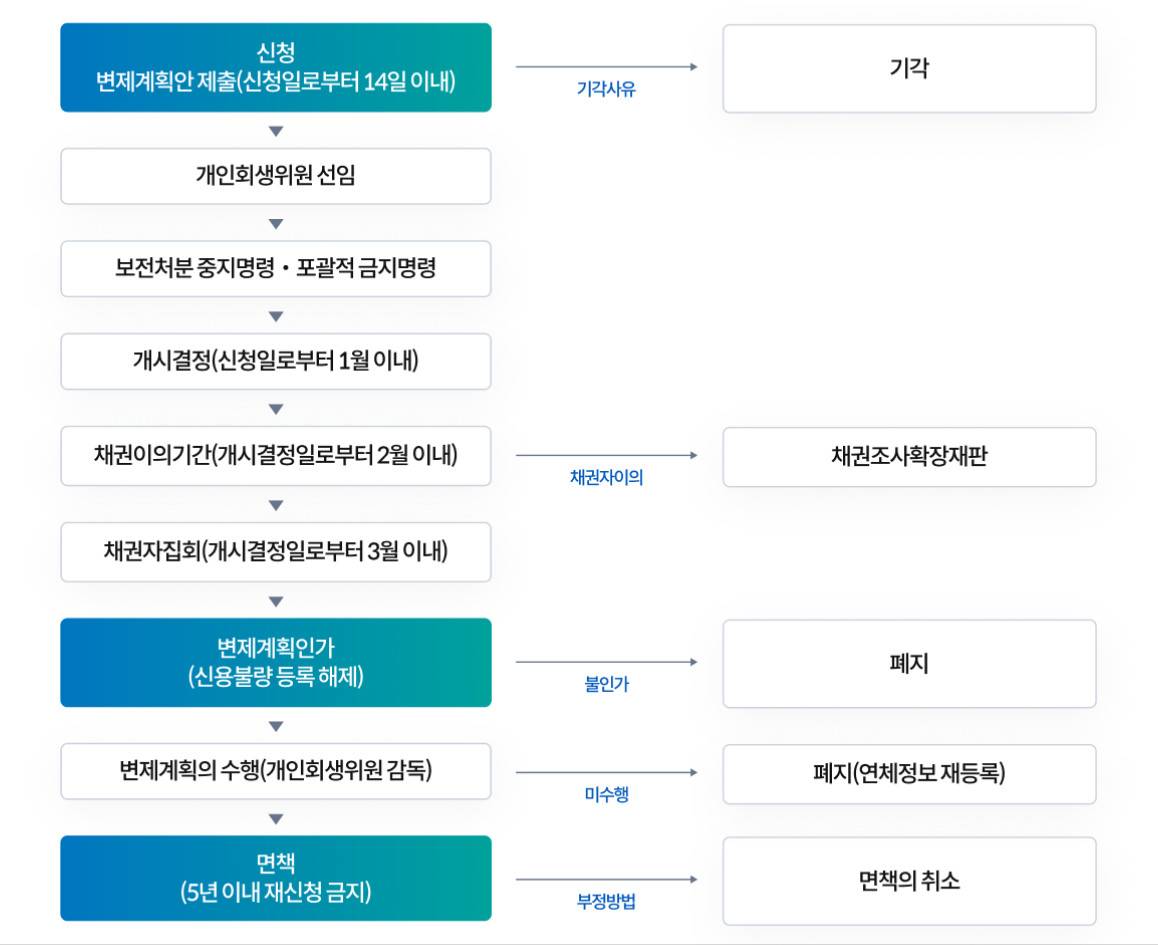
Task: Click the 개인회생위원 선임 step box
Action: coord(276,176)
